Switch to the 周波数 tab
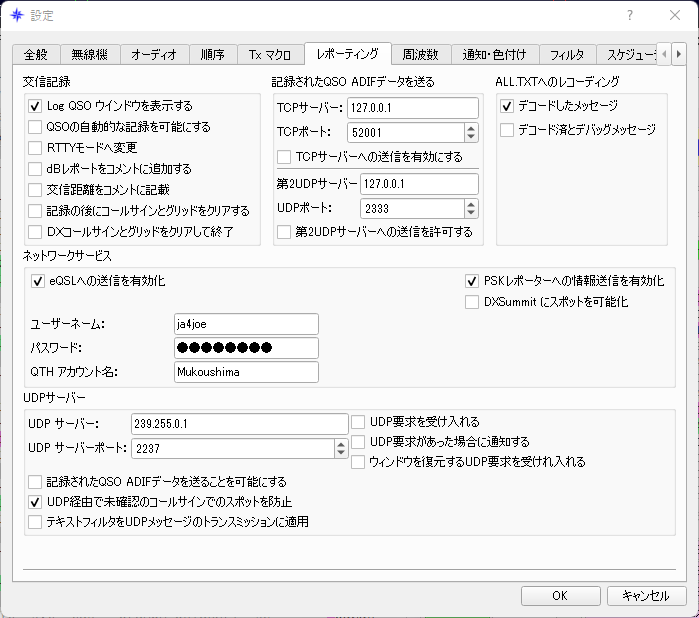Screen dimensions: 699x618 (x=421, y=55)
